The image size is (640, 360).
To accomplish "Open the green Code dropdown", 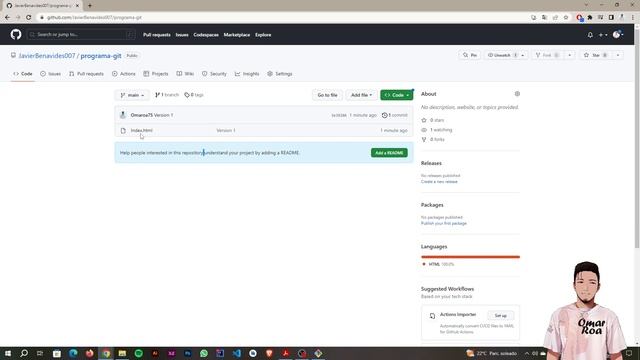I will click(x=396, y=95).
